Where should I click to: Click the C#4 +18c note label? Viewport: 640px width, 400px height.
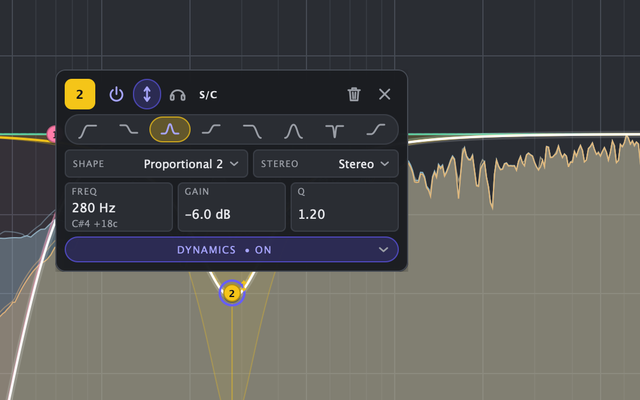tap(95, 224)
